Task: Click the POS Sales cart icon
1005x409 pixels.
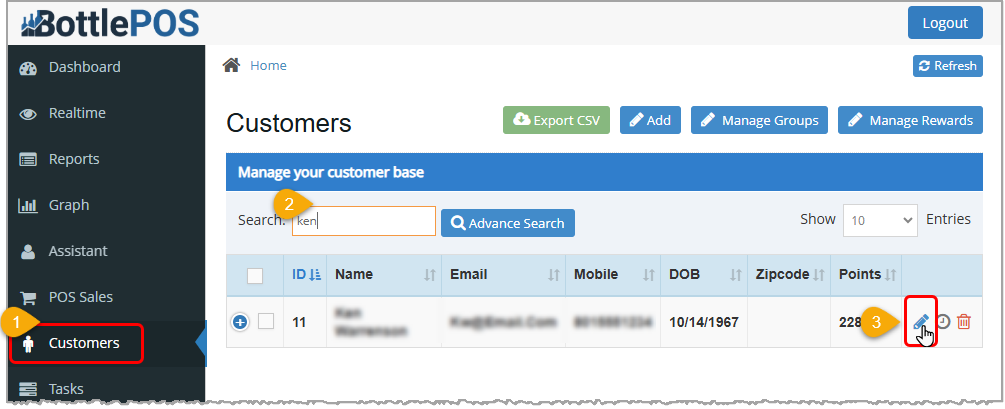Action: pos(28,297)
